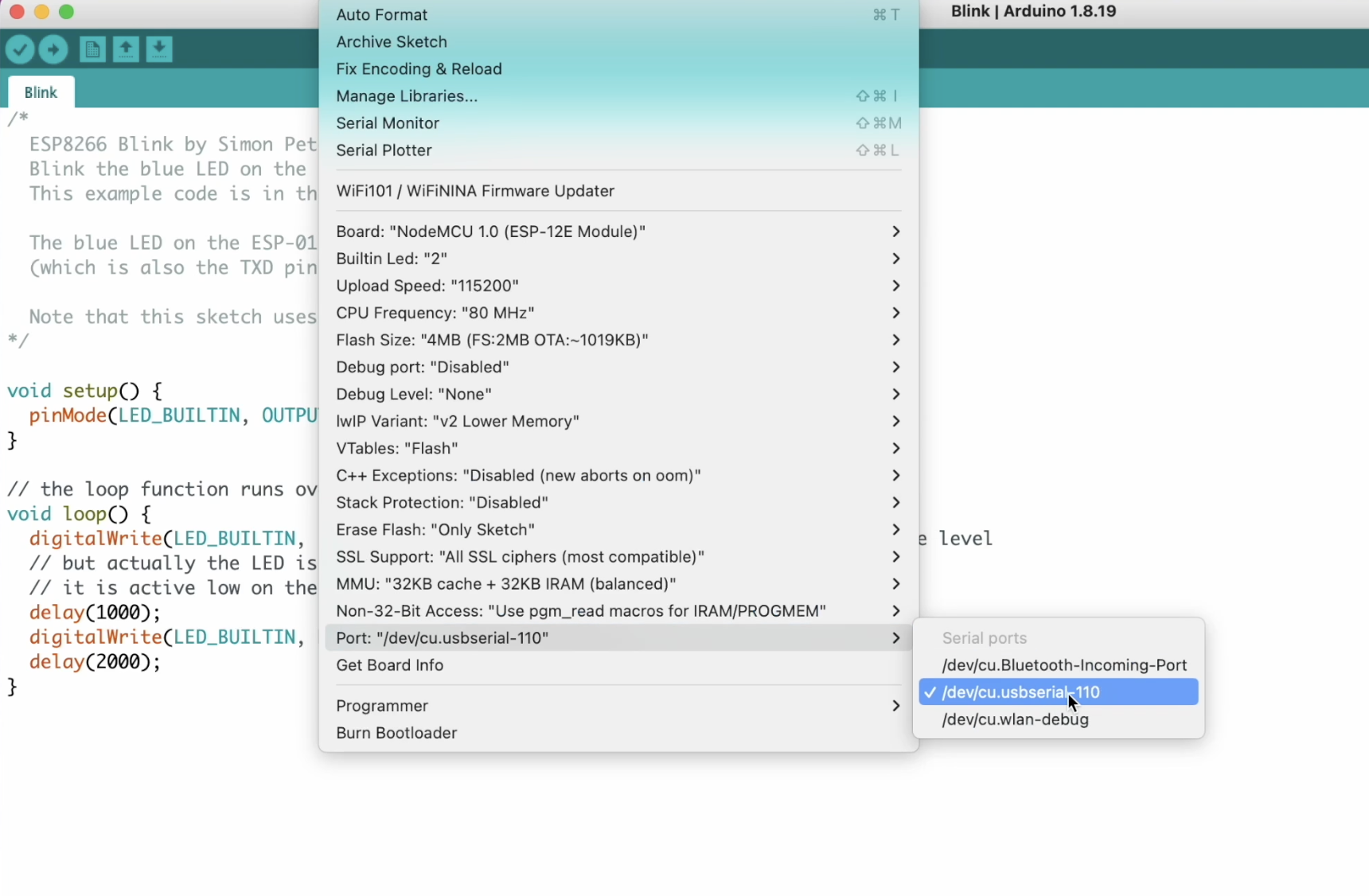Expand the MMU cache submenu
The image size is (1369, 896).
pyautogui.click(x=618, y=583)
